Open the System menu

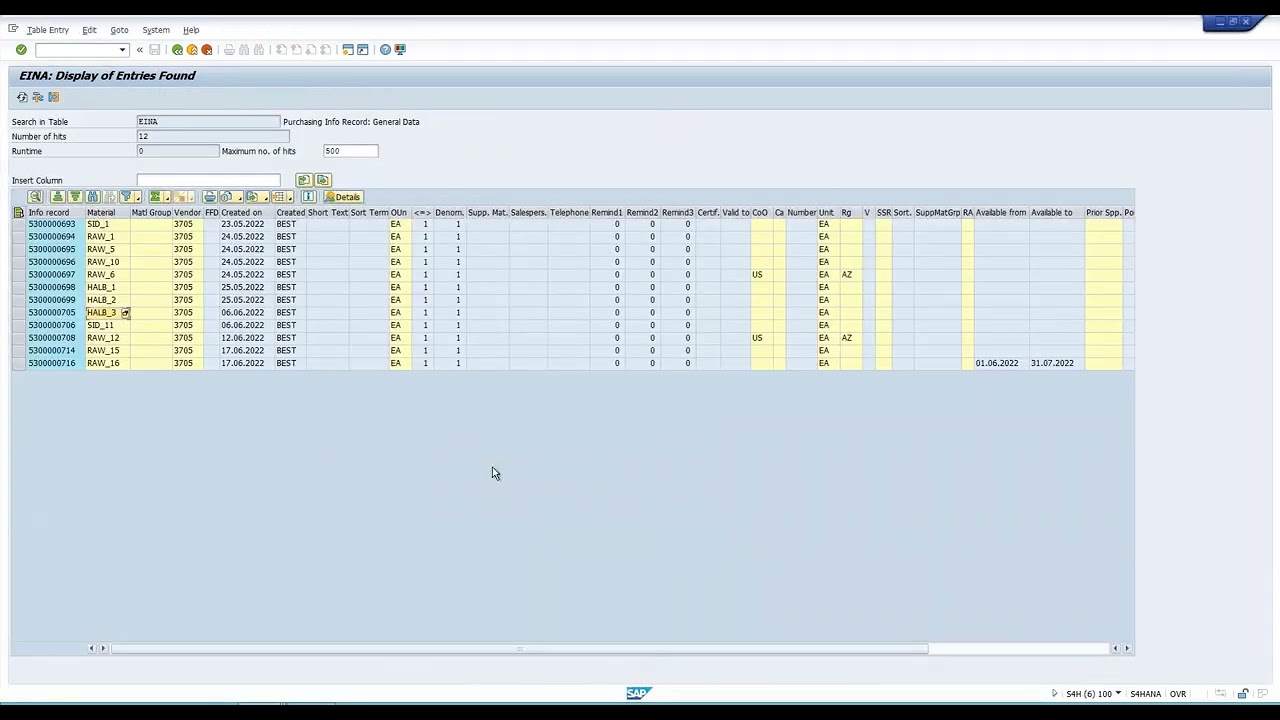(x=156, y=30)
